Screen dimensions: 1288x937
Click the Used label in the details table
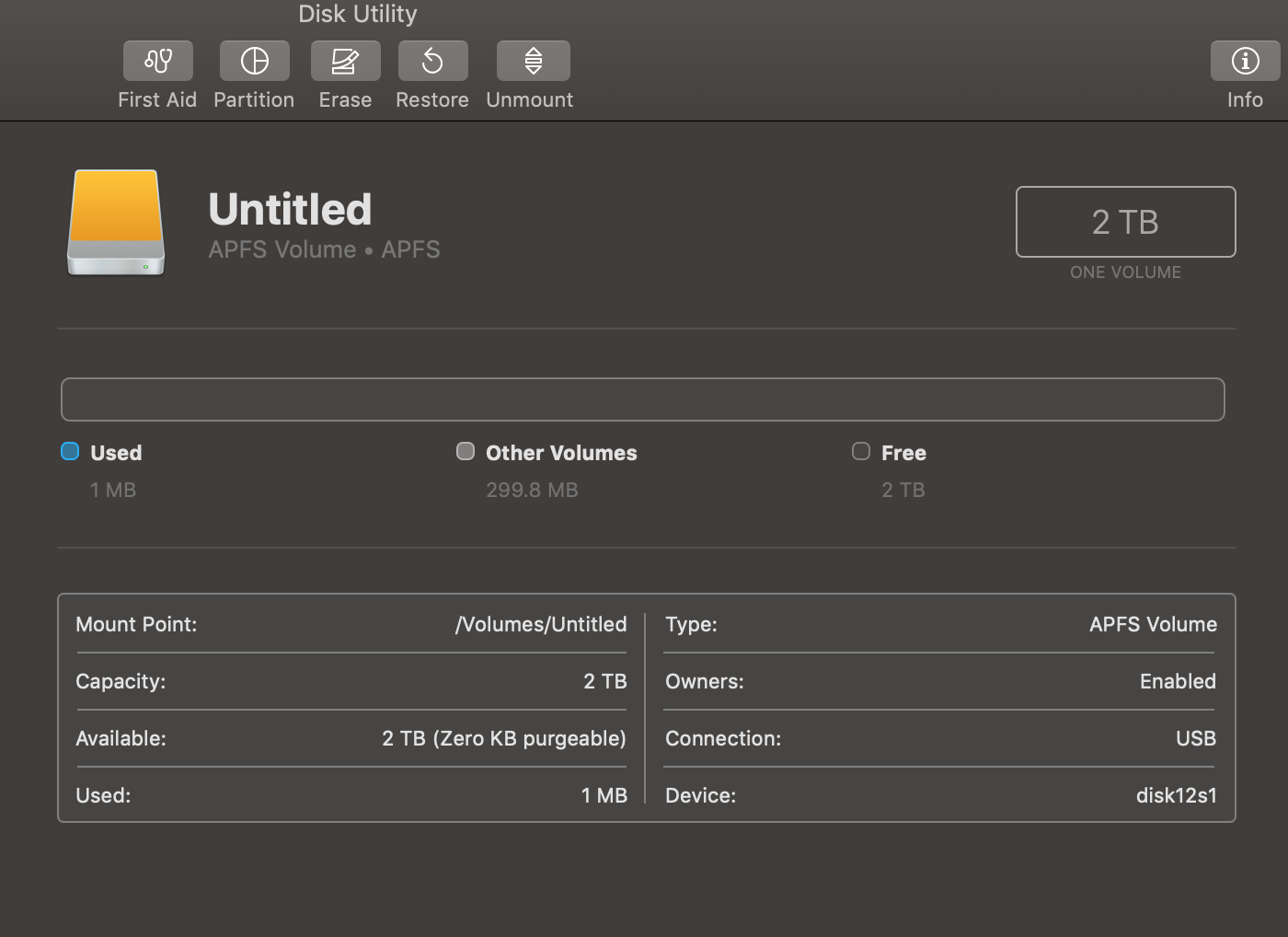click(x=103, y=795)
